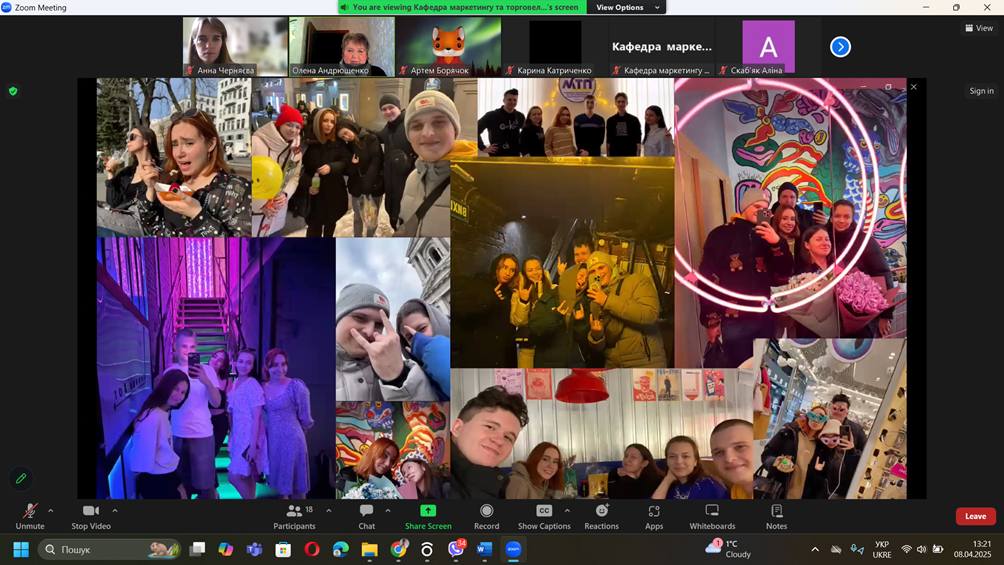Click the Share Screen button
The width and height of the screenshot is (1004, 565).
(x=428, y=516)
